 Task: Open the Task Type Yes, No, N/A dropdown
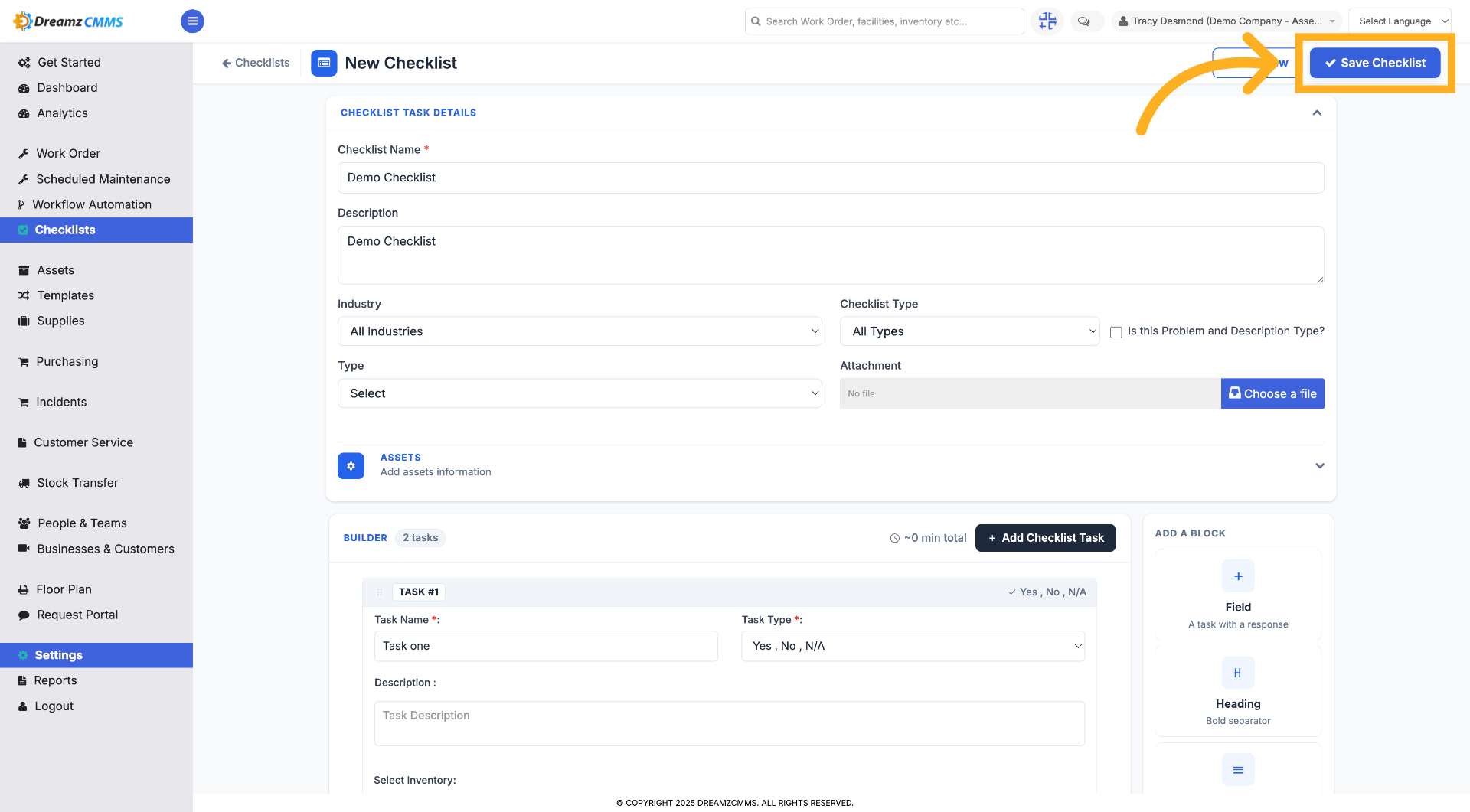(913, 646)
